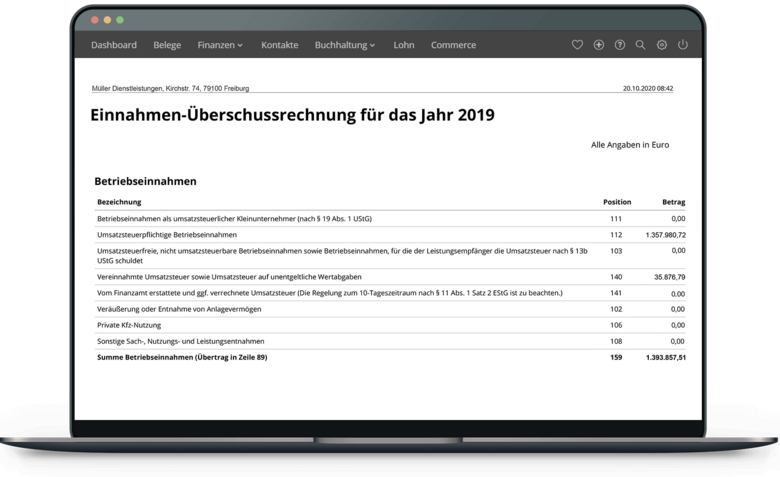Go to the Belege section
Screen dimensions: 780x477
click(x=167, y=45)
